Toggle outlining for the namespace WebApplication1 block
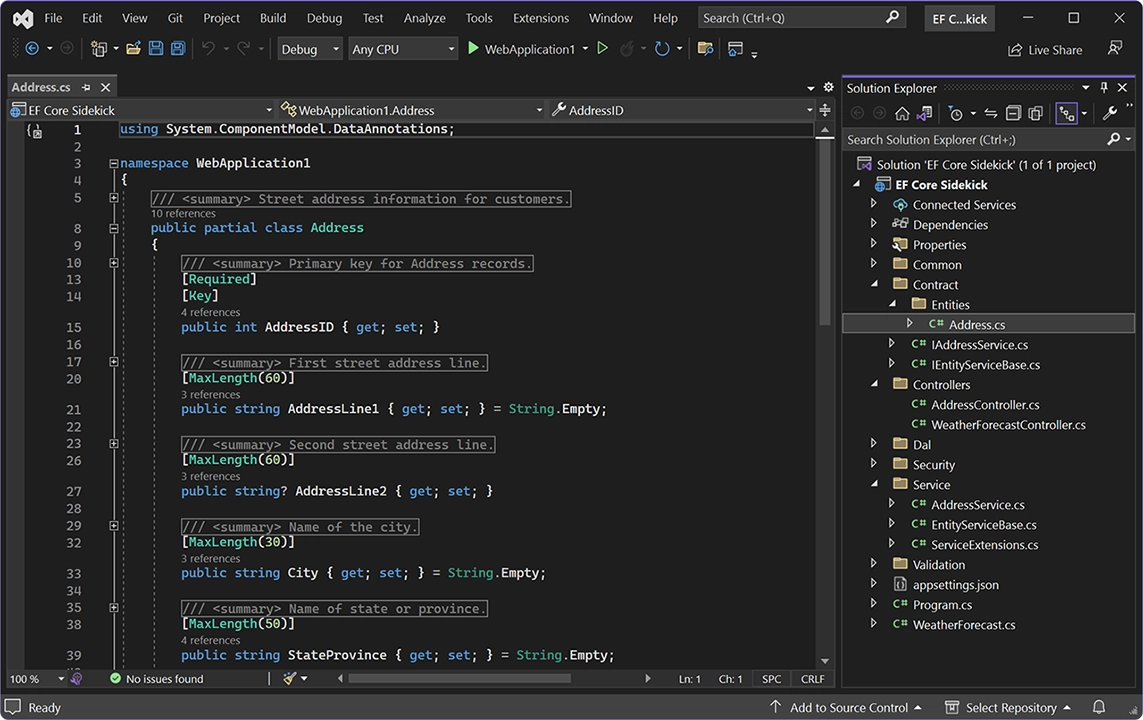This screenshot has height=720, width=1143. click(x=114, y=164)
